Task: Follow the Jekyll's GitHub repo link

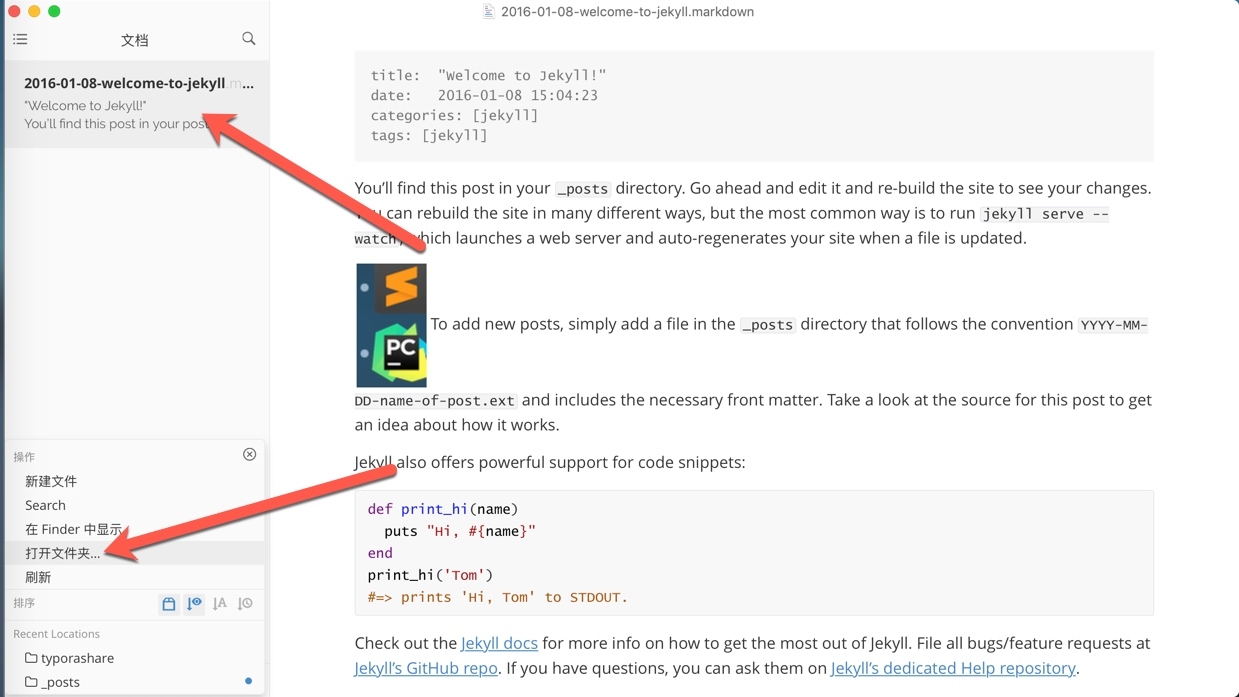Action: click(x=426, y=668)
